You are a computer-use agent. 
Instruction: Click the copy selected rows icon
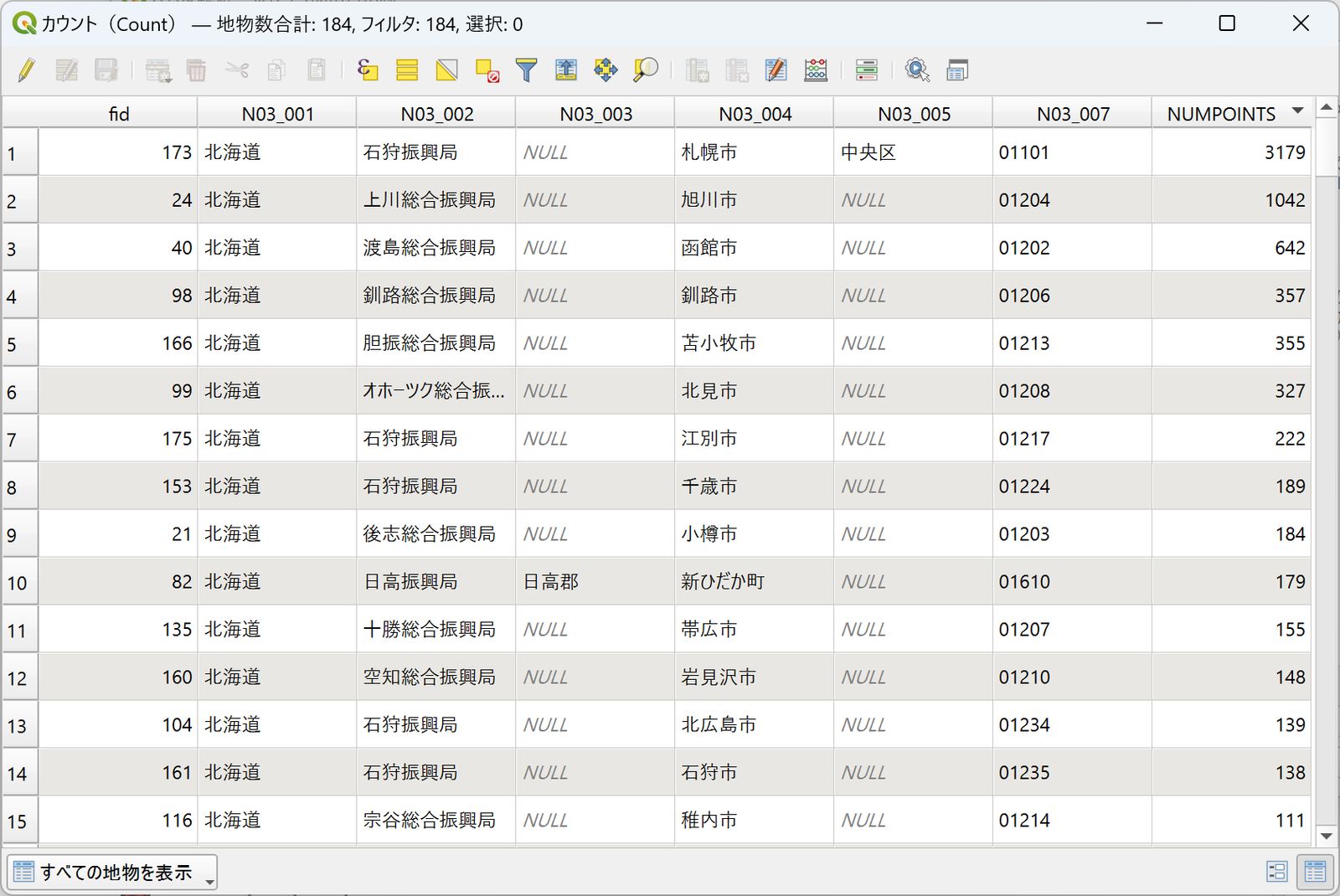pos(276,70)
